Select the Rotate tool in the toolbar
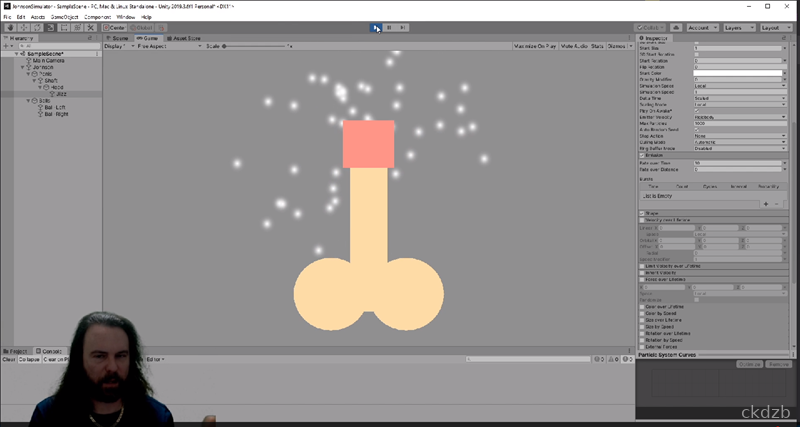Image resolution: width=800 pixels, height=427 pixels. [37, 28]
